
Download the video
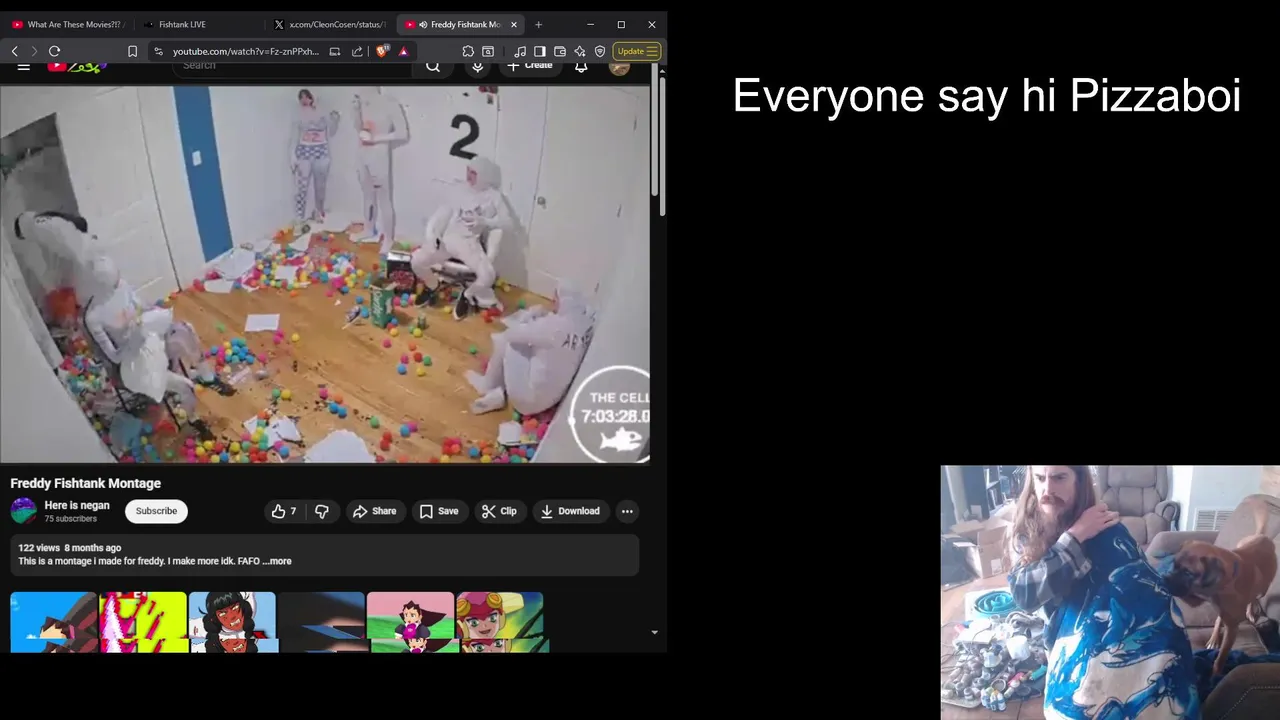click(570, 511)
